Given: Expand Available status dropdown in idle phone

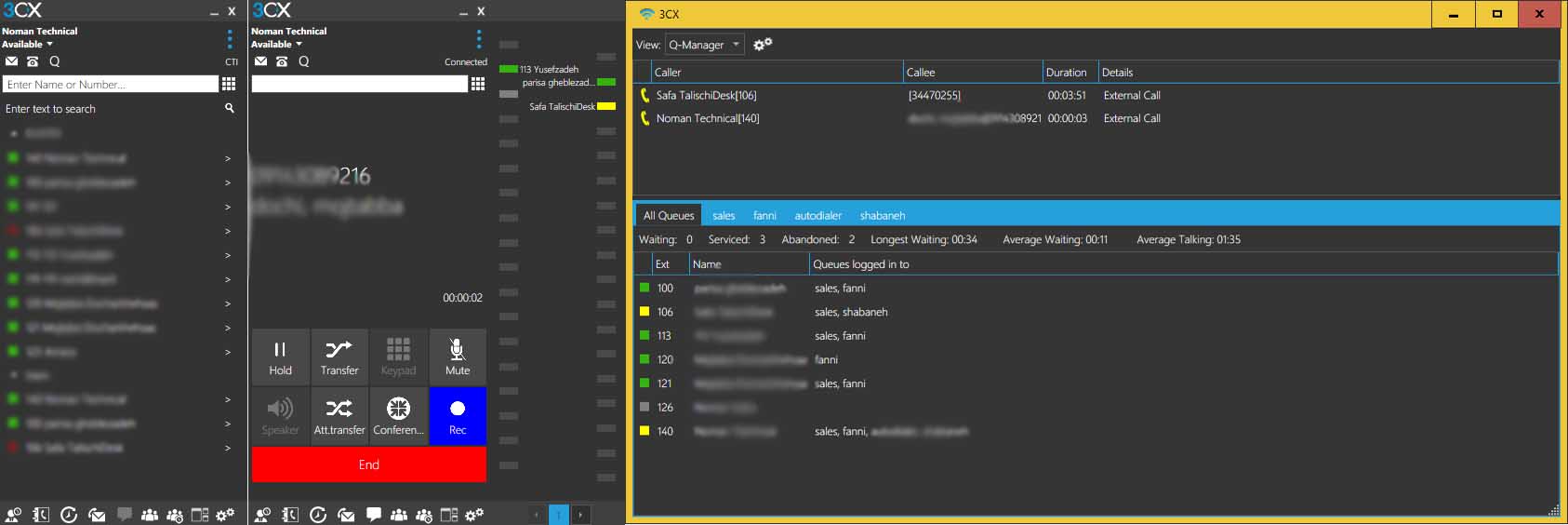Looking at the screenshot, I should click(x=28, y=44).
